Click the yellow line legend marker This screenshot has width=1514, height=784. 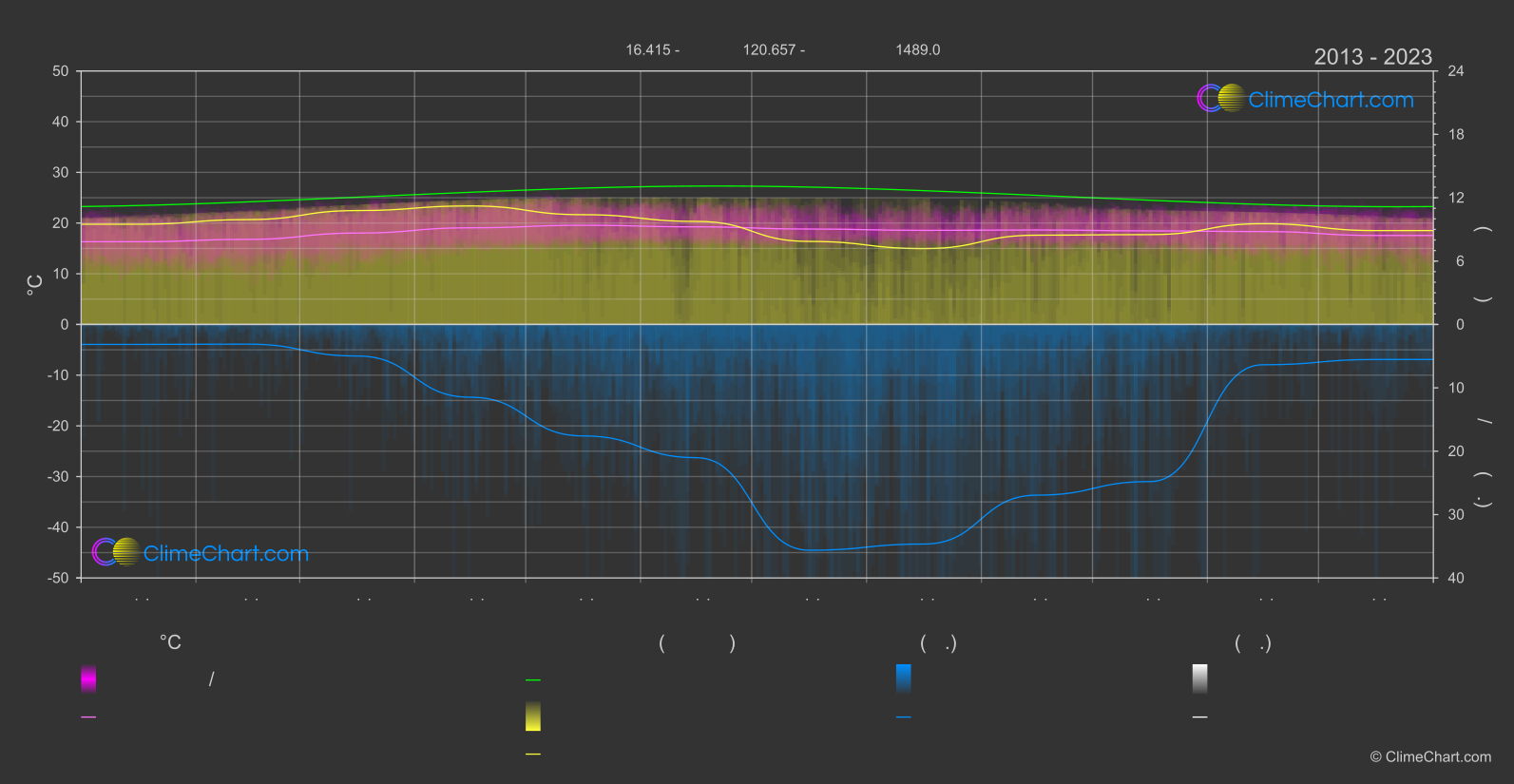(533, 755)
